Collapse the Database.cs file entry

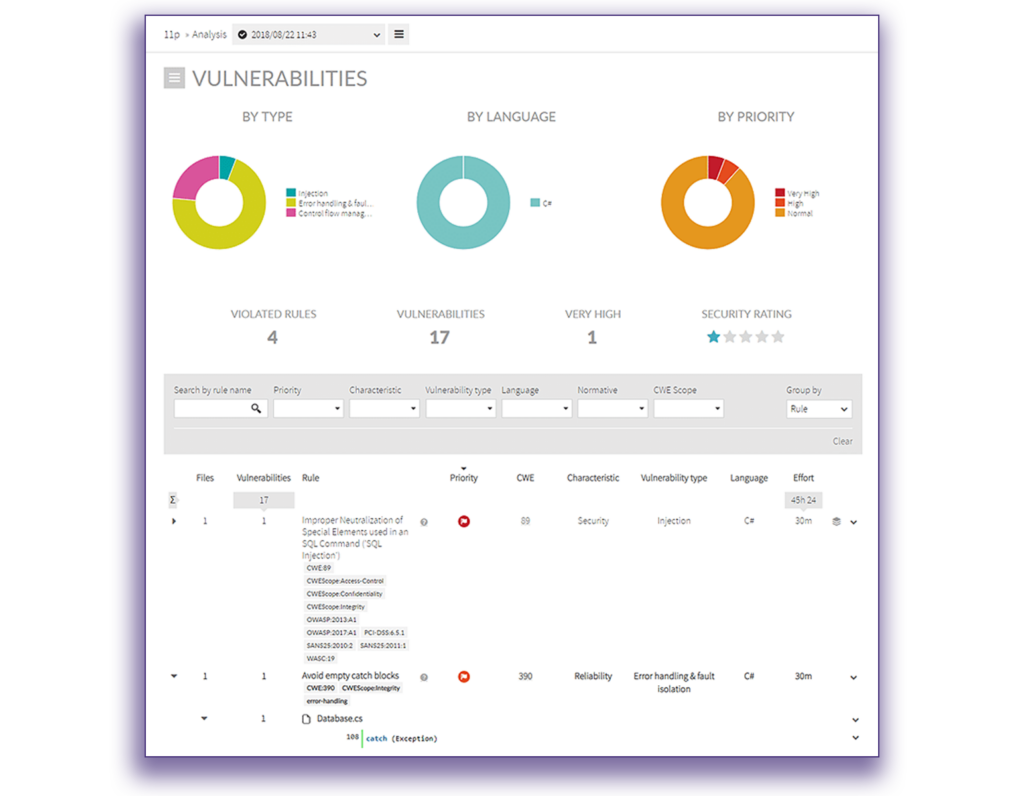point(204,718)
